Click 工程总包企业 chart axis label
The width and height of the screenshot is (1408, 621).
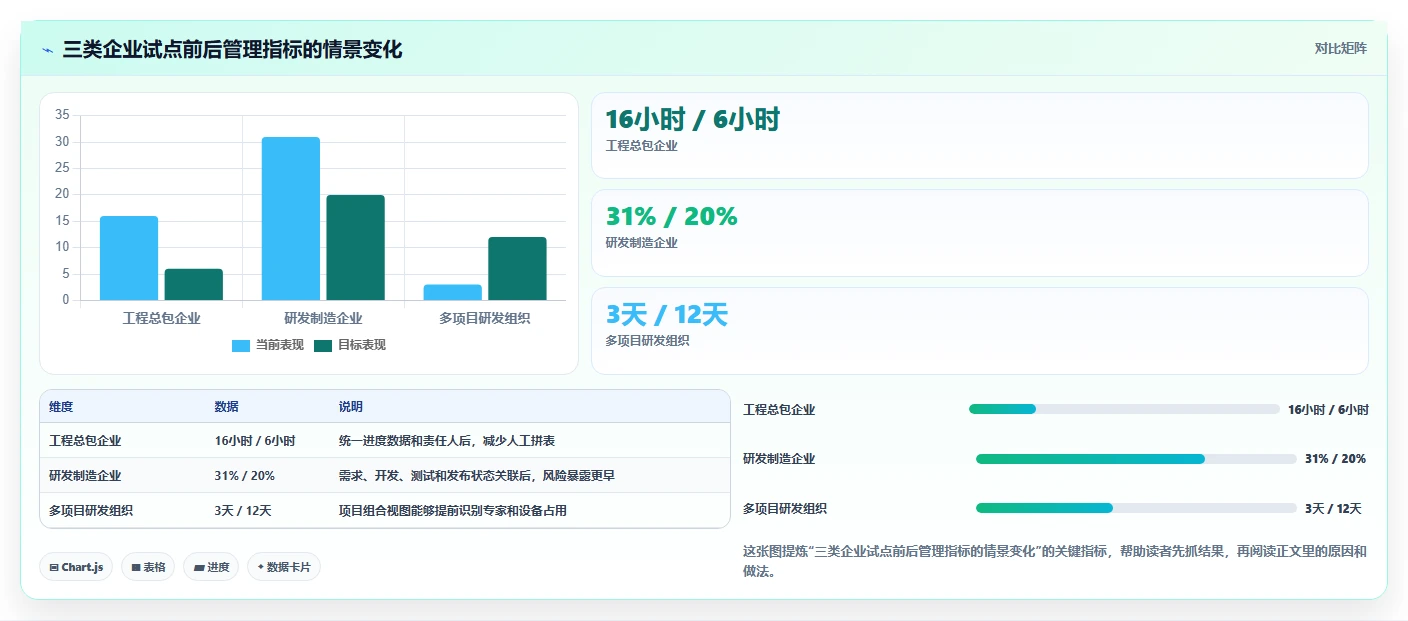coord(162,318)
